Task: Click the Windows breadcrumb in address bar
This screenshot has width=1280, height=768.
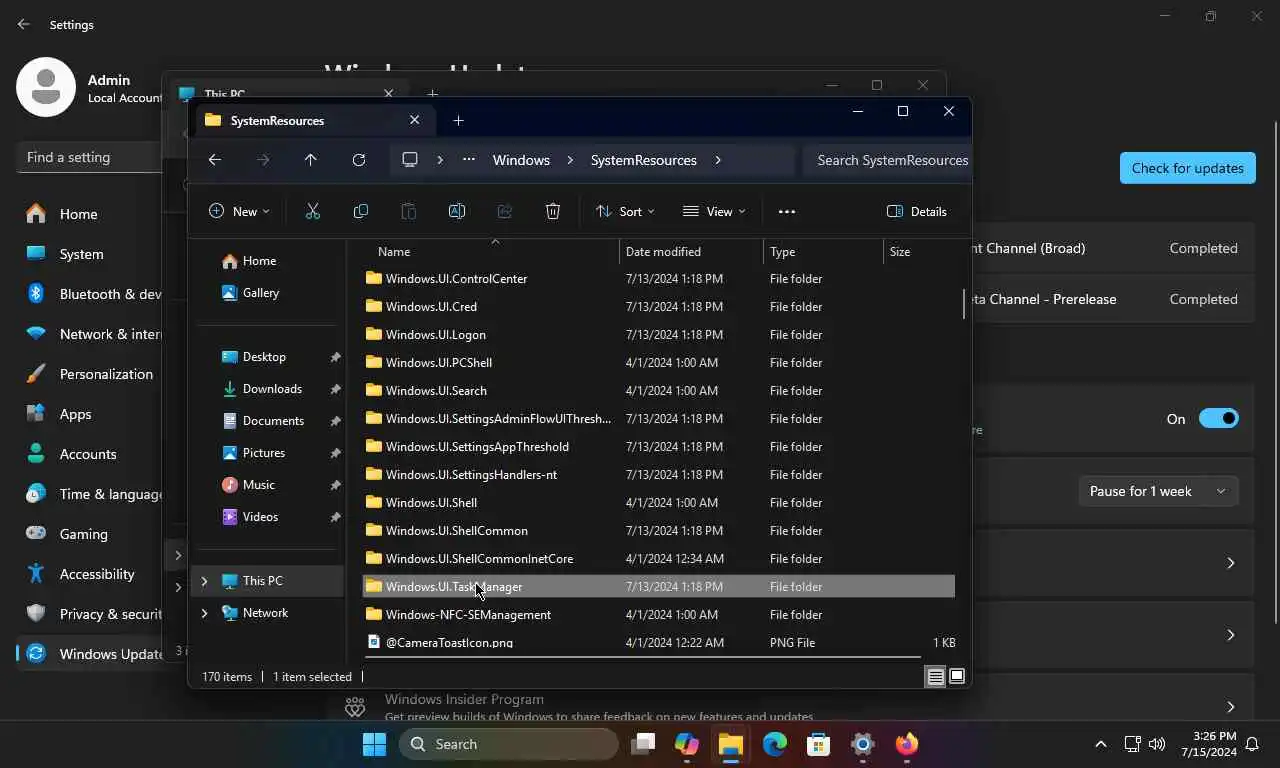Action: [521, 160]
